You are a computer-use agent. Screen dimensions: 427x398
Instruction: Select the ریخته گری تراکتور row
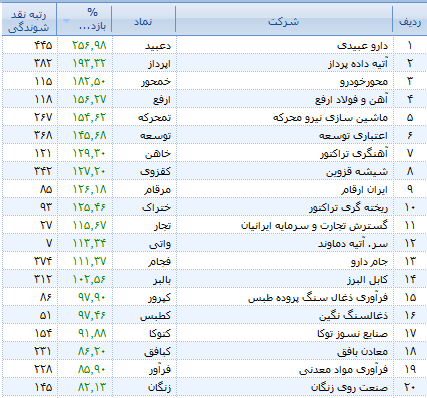[214, 207]
